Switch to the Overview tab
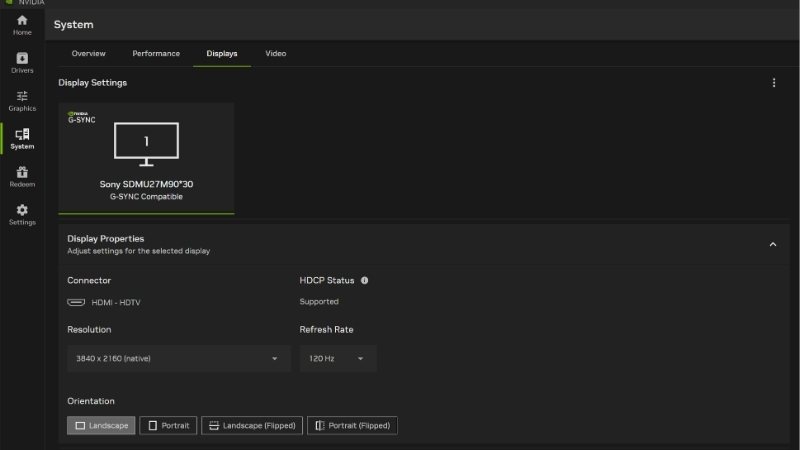The height and width of the screenshot is (450, 800). (x=88, y=54)
